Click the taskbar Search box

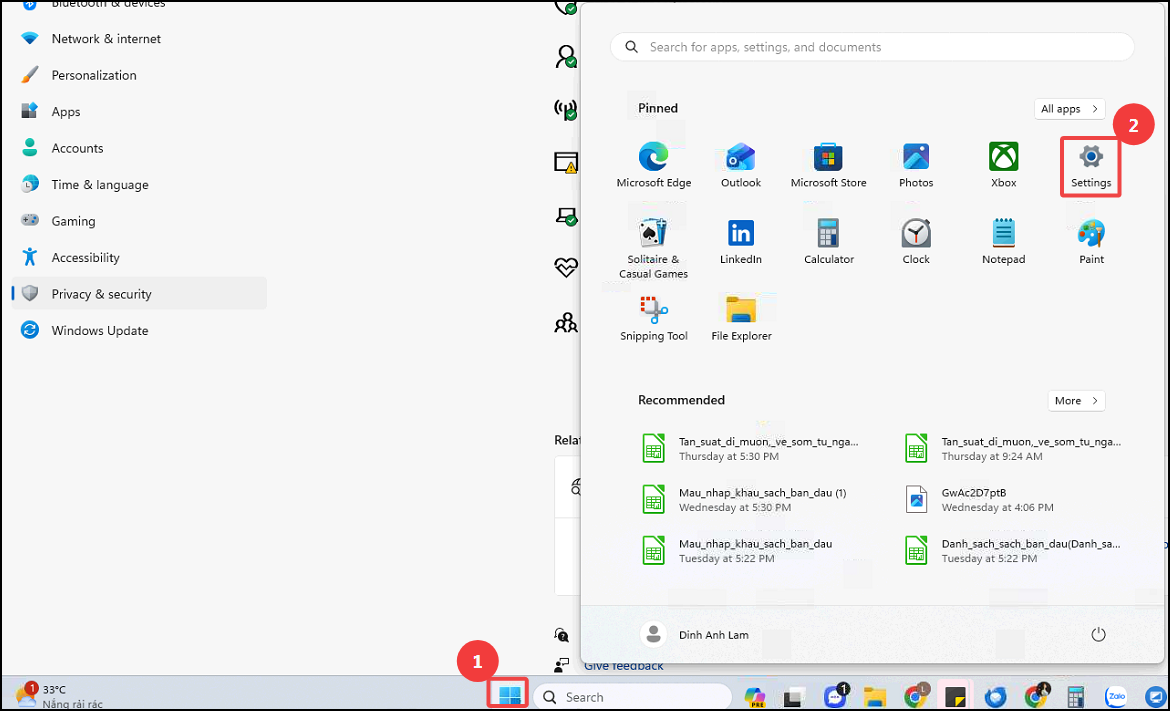(x=632, y=697)
